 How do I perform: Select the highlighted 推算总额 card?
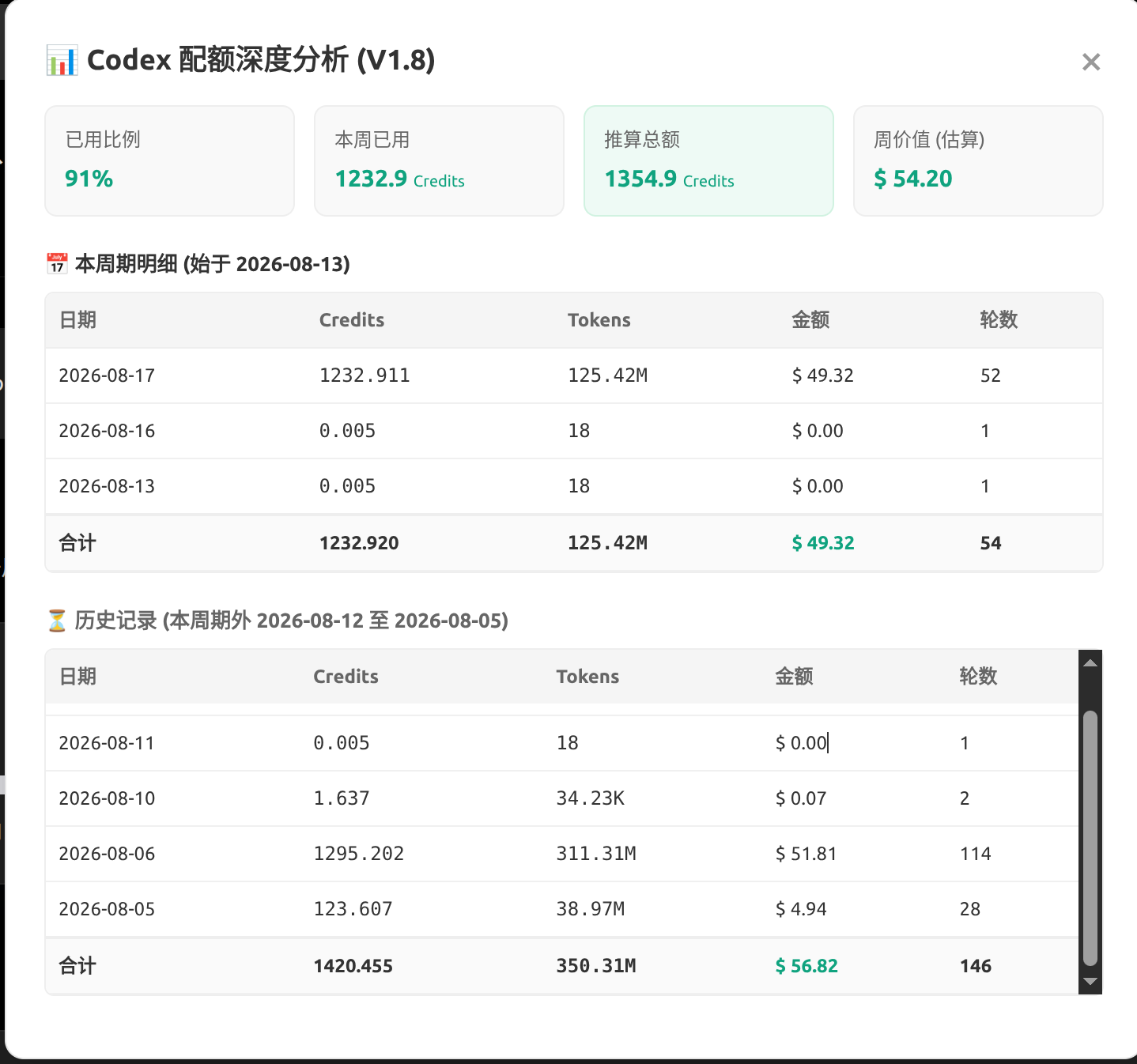click(x=708, y=160)
